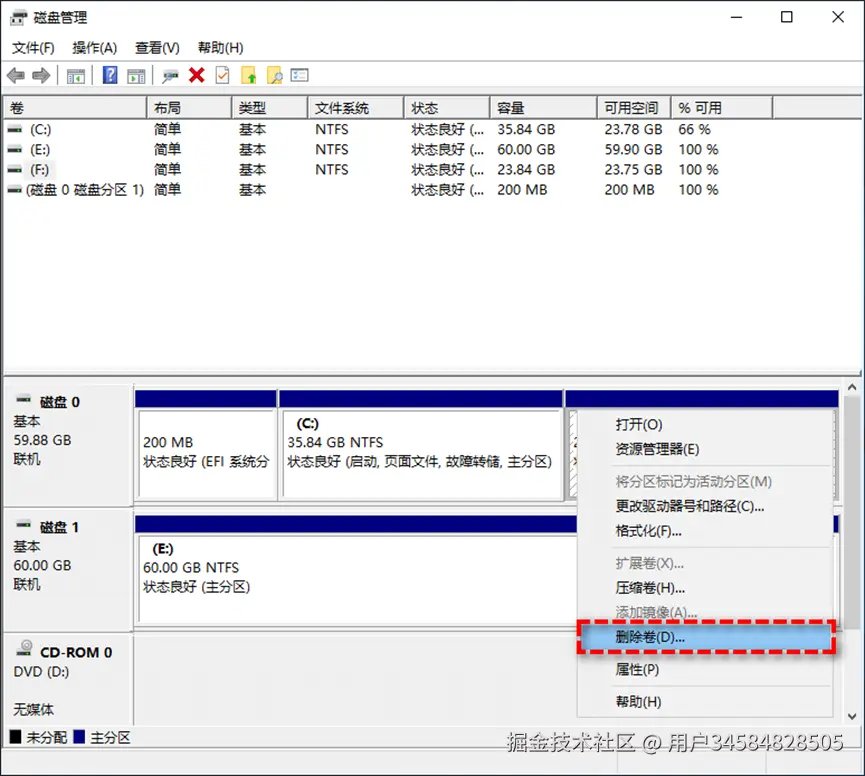This screenshot has height=776, width=865.
Task: Sort by the 文件系统 column header
Action: pos(356,108)
